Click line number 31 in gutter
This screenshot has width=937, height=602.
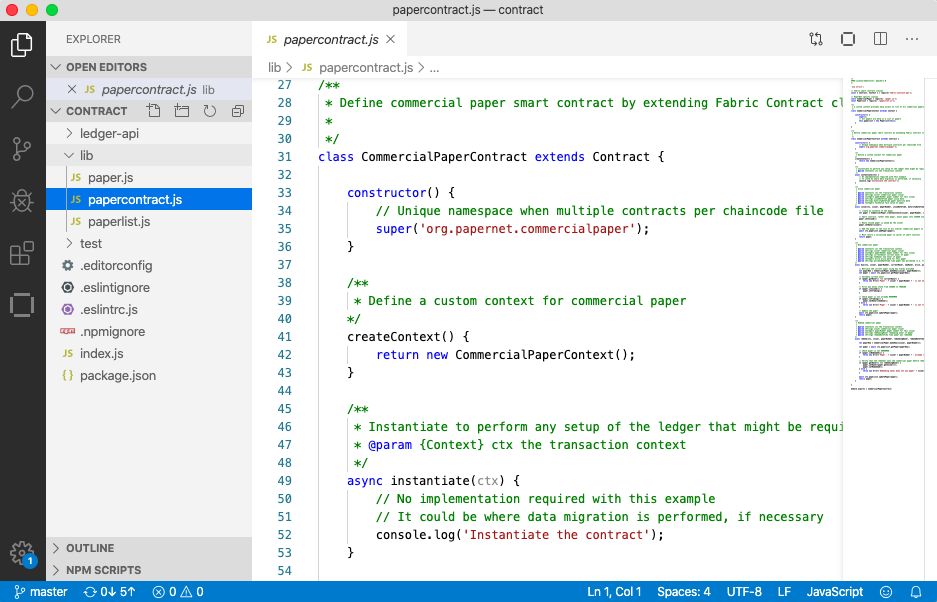[284, 157]
